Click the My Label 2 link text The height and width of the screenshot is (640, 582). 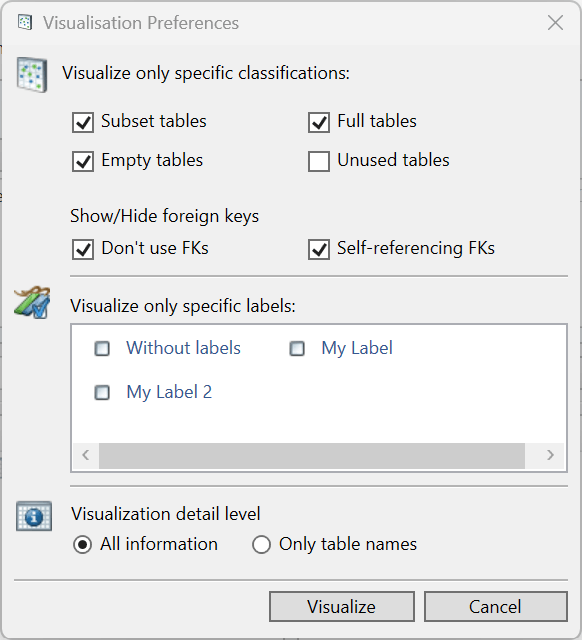[169, 392]
